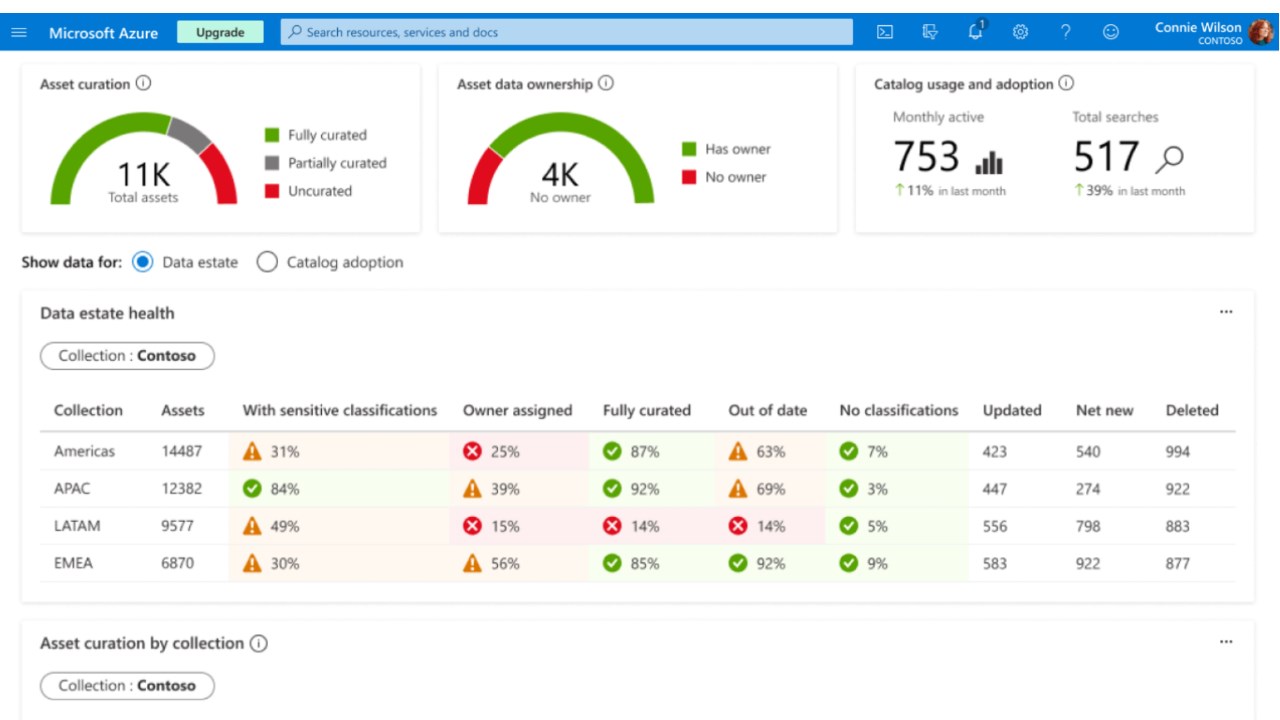Click the LATAM updated value 556
This screenshot has height=720, width=1280.
click(995, 526)
